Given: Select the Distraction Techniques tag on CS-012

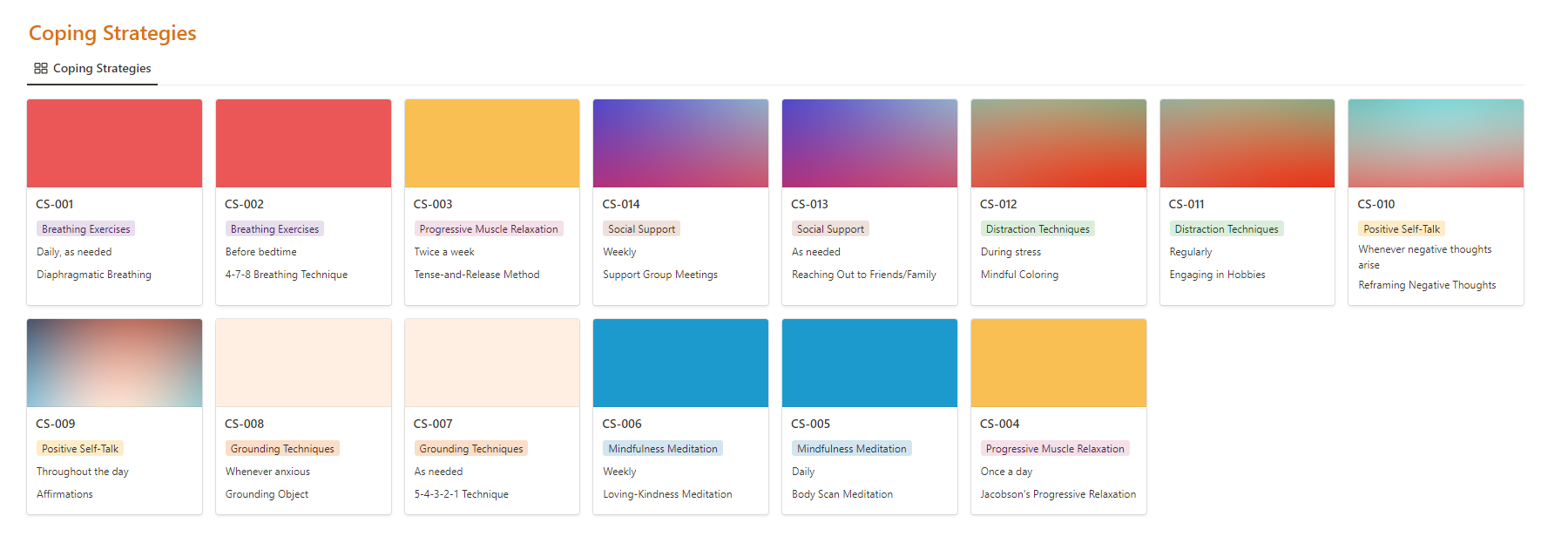Looking at the screenshot, I should tap(1037, 229).
